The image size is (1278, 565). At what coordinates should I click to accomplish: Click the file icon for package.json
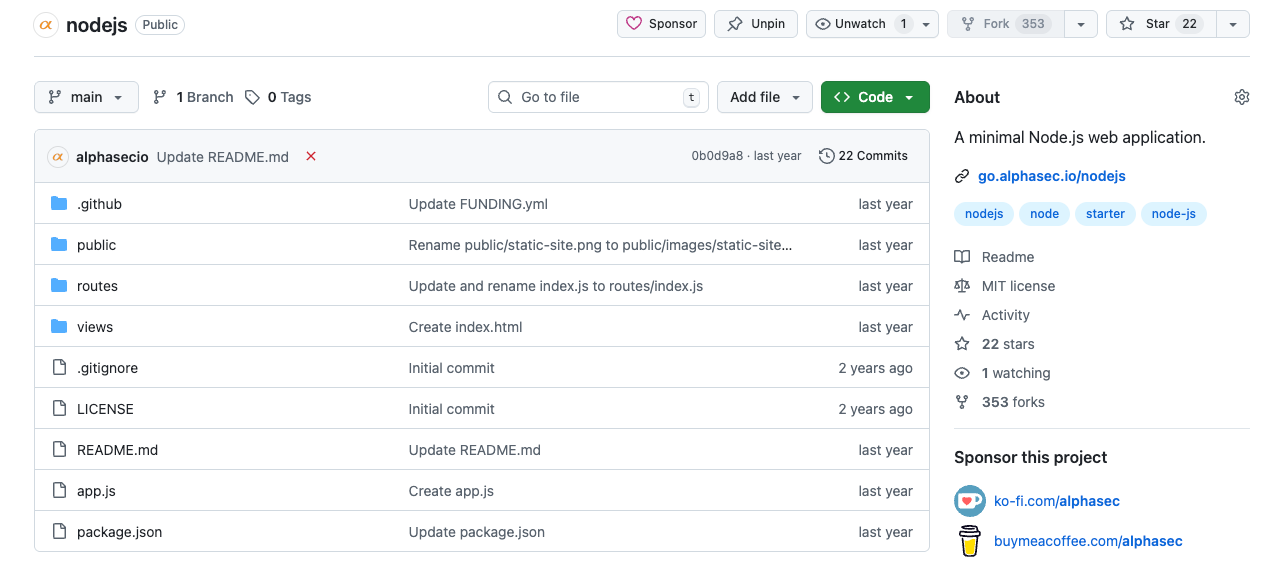tap(59, 532)
